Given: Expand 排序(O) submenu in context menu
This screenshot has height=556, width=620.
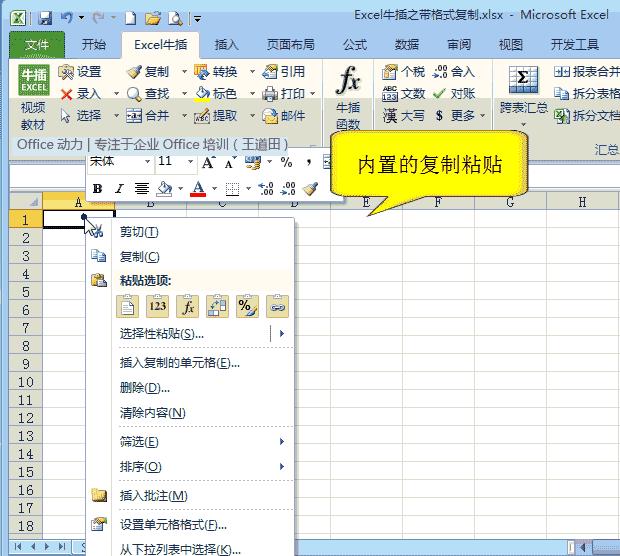Looking at the screenshot, I should pyautogui.click(x=282, y=467).
